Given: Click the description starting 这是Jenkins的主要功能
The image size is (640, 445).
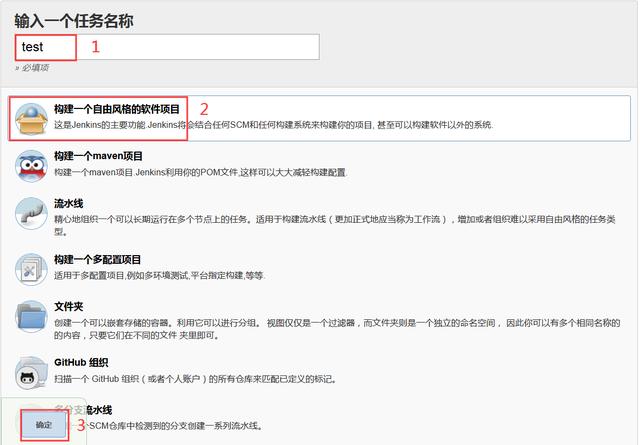Looking at the screenshot, I should click(x=273, y=125).
